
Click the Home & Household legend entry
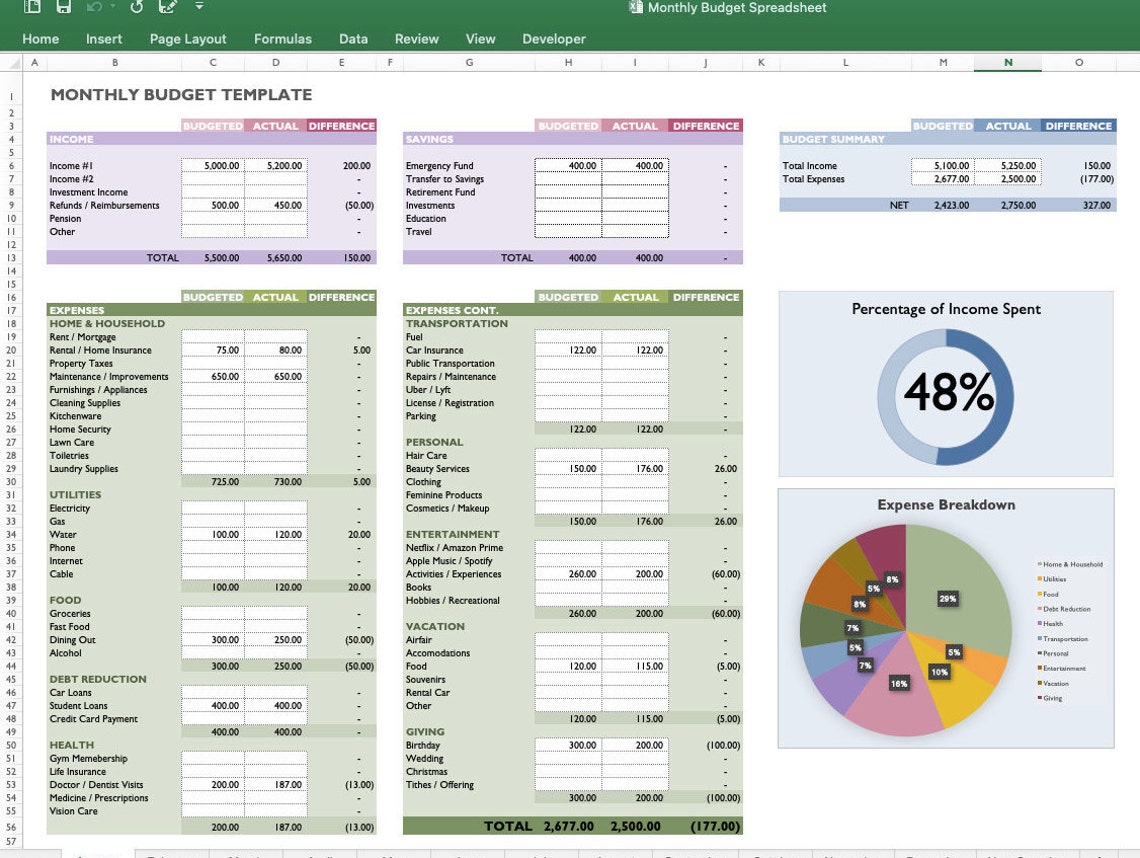pos(1070,564)
